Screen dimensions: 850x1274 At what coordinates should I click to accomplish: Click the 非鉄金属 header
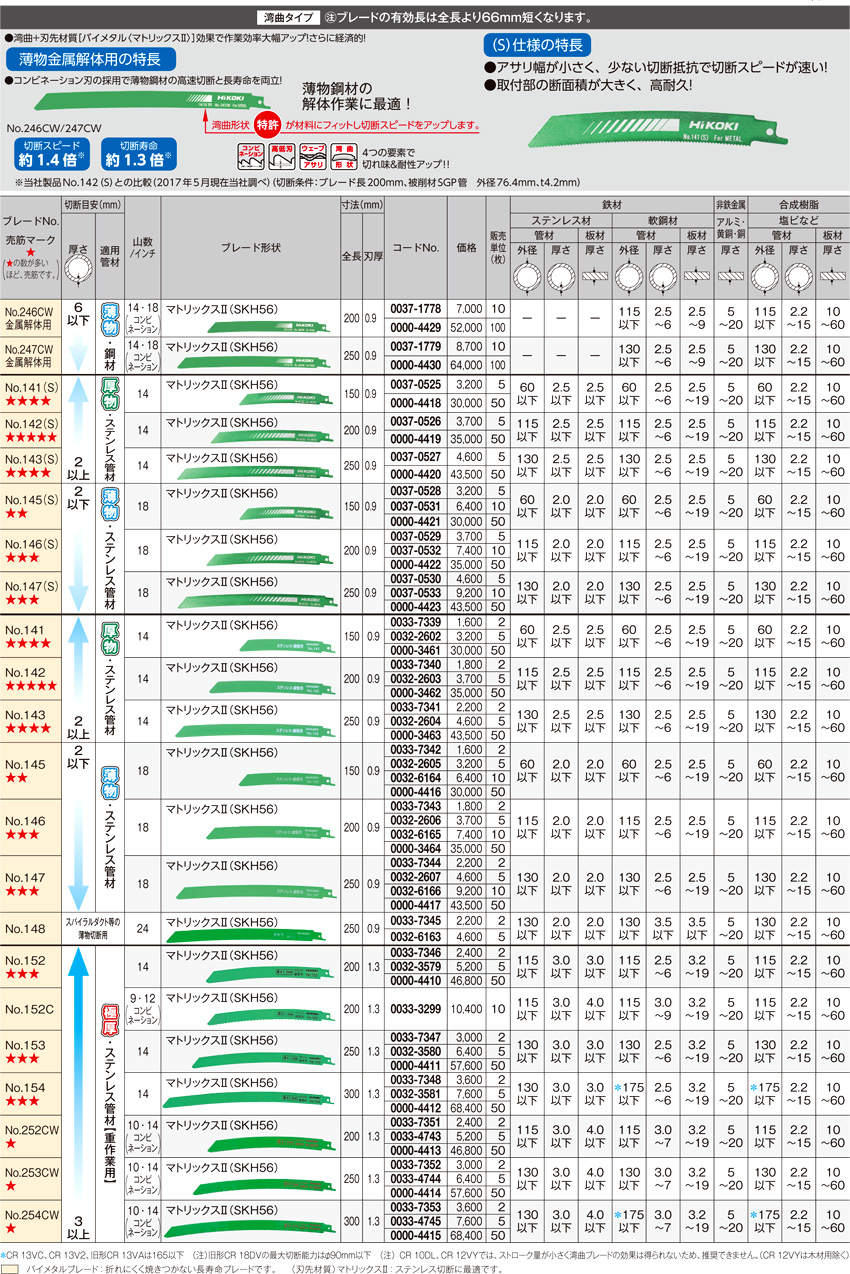pyautogui.click(x=730, y=203)
